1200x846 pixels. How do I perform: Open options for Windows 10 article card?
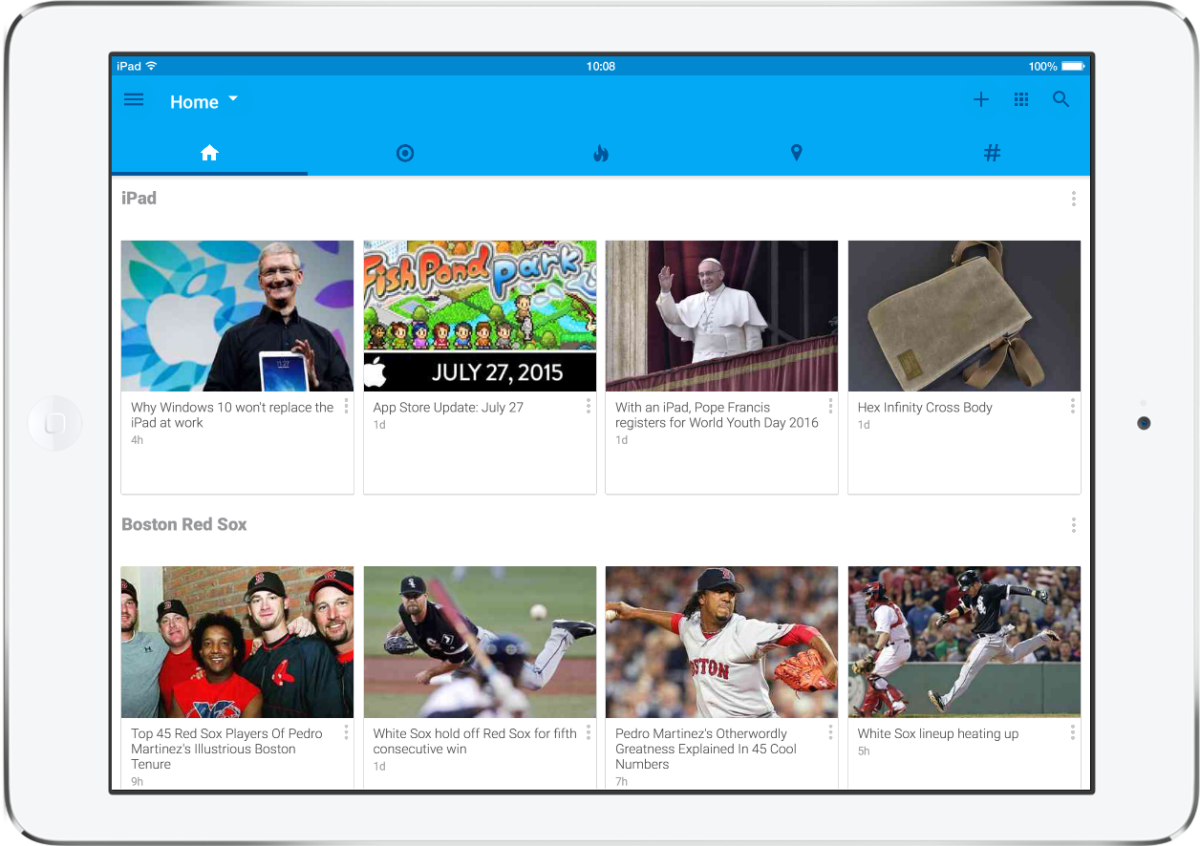(346, 406)
